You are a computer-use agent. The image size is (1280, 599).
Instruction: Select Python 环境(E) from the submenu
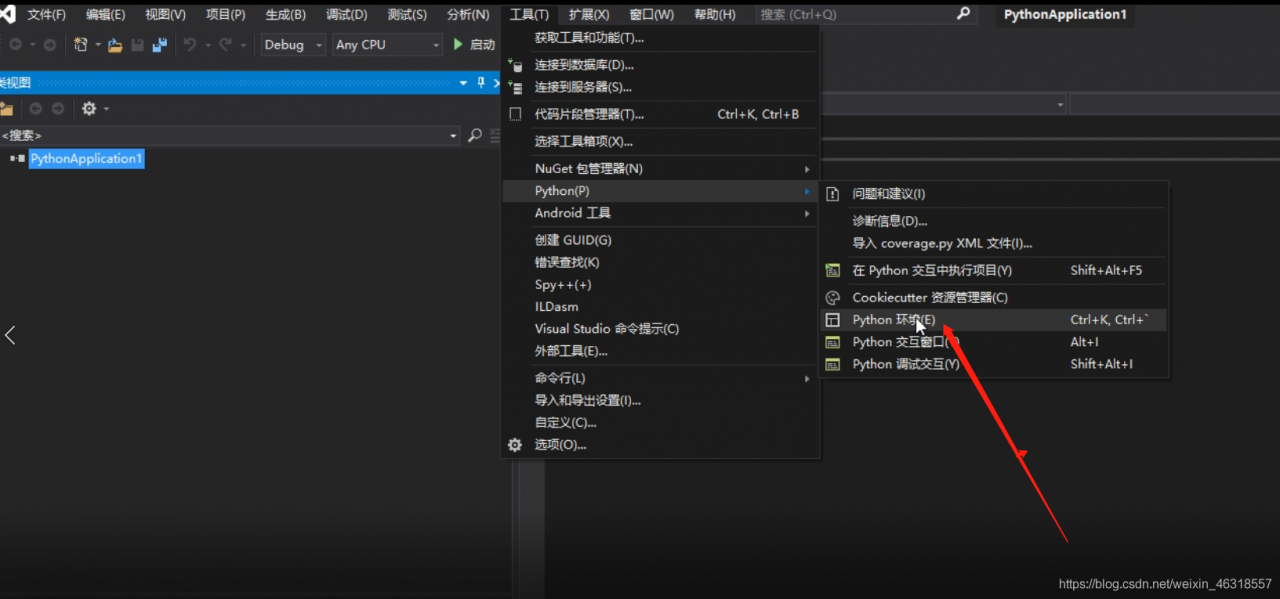coord(896,319)
